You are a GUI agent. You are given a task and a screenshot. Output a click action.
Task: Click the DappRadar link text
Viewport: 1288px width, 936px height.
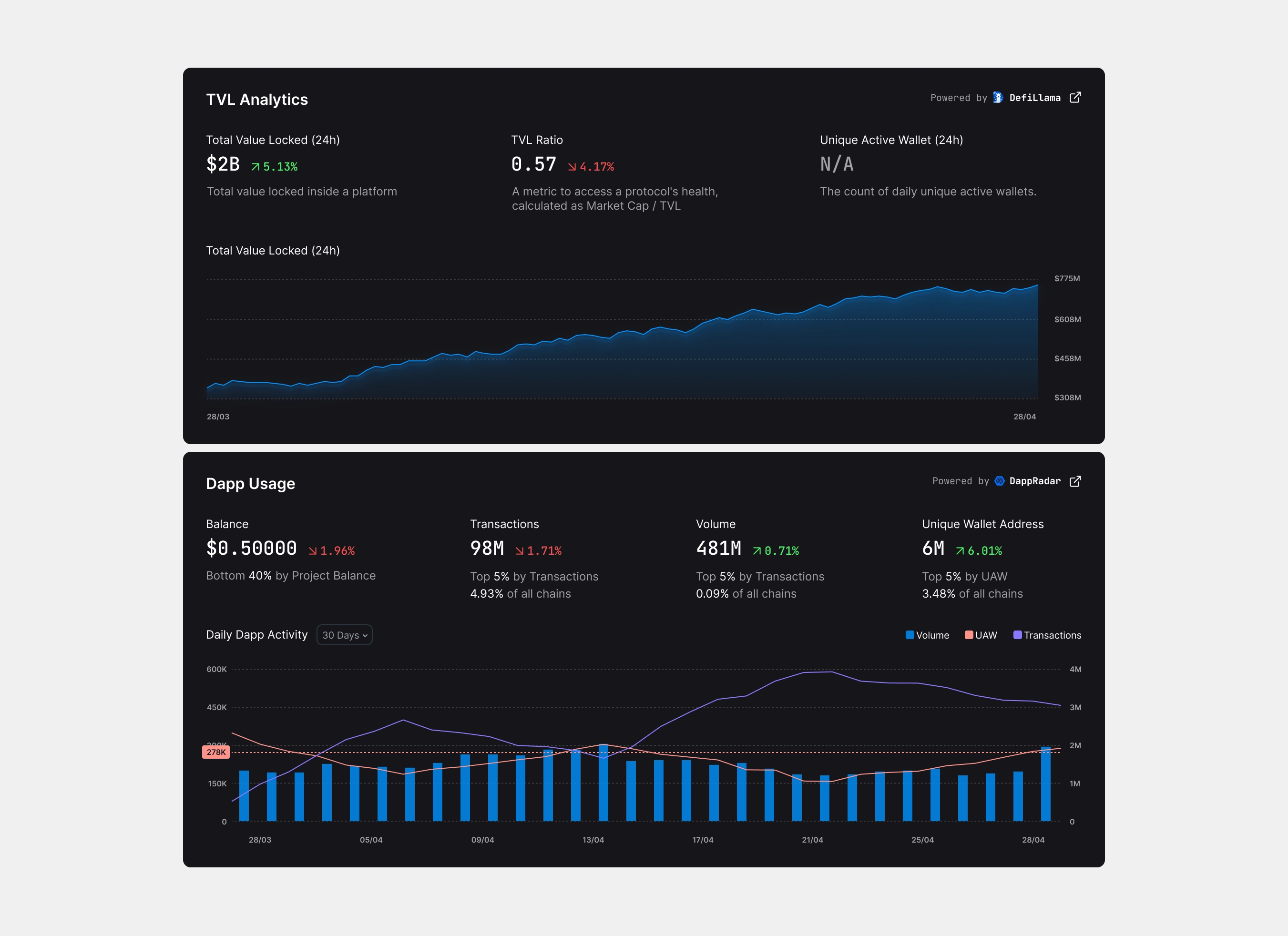1035,481
